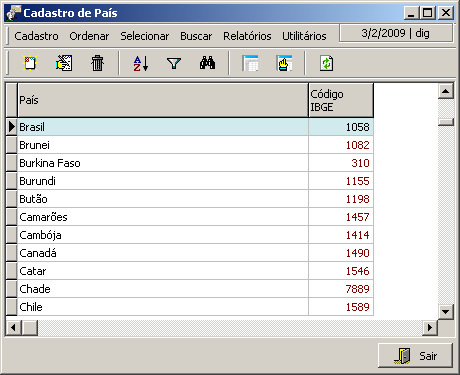
Task: Click the new record toolbar icon
Action: [30, 63]
